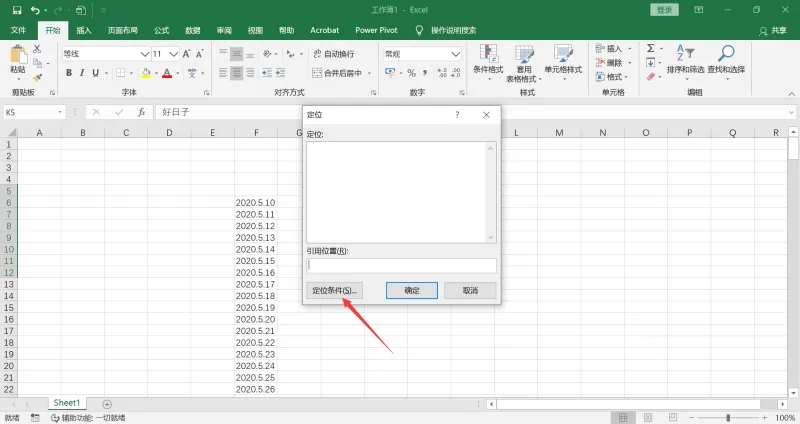Image resolution: width=800 pixels, height=424 pixels.
Task: Click the decrease indent icon
Action: click(x=267, y=73)
